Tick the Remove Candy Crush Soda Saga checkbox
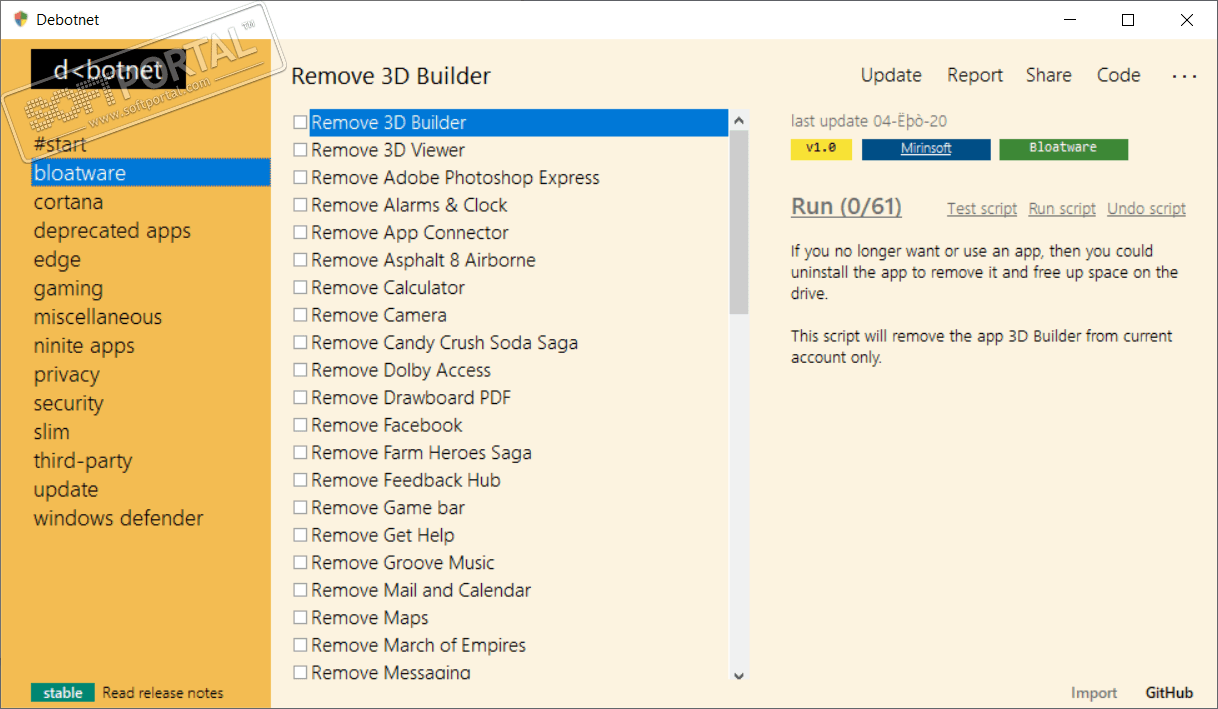 tap(300, 343)
